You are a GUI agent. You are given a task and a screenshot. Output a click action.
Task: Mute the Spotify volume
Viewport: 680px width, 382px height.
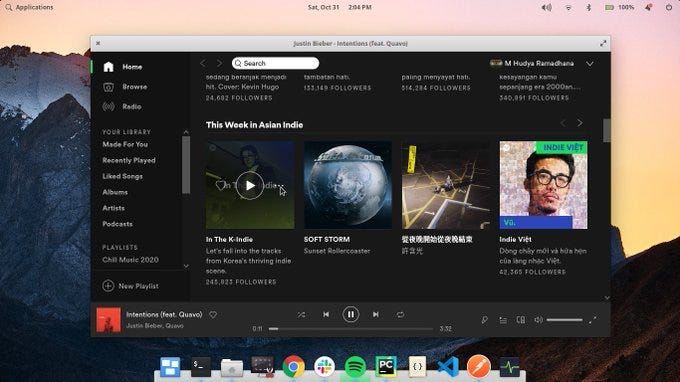(538, 320)
